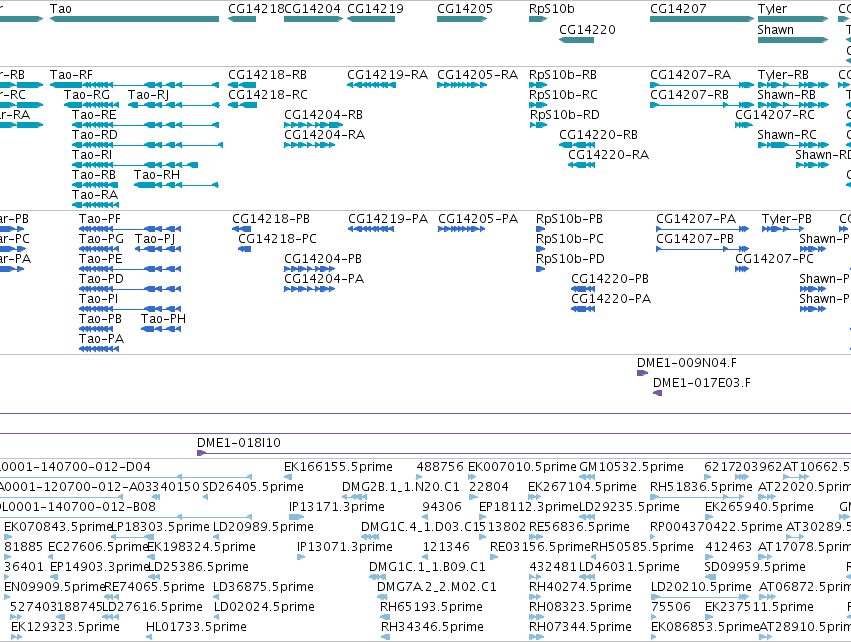This screenshot has height=642, width=851.
Task: Select protein CG14218-PB
Action: [241, 229]
